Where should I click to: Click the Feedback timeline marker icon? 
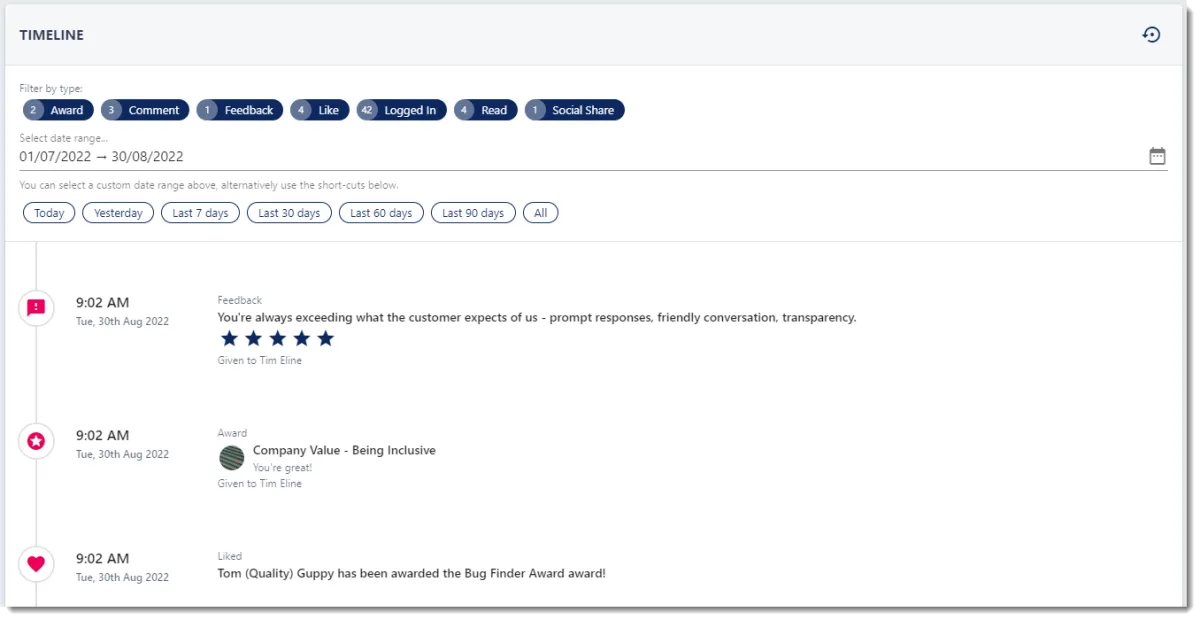(36, 308)
